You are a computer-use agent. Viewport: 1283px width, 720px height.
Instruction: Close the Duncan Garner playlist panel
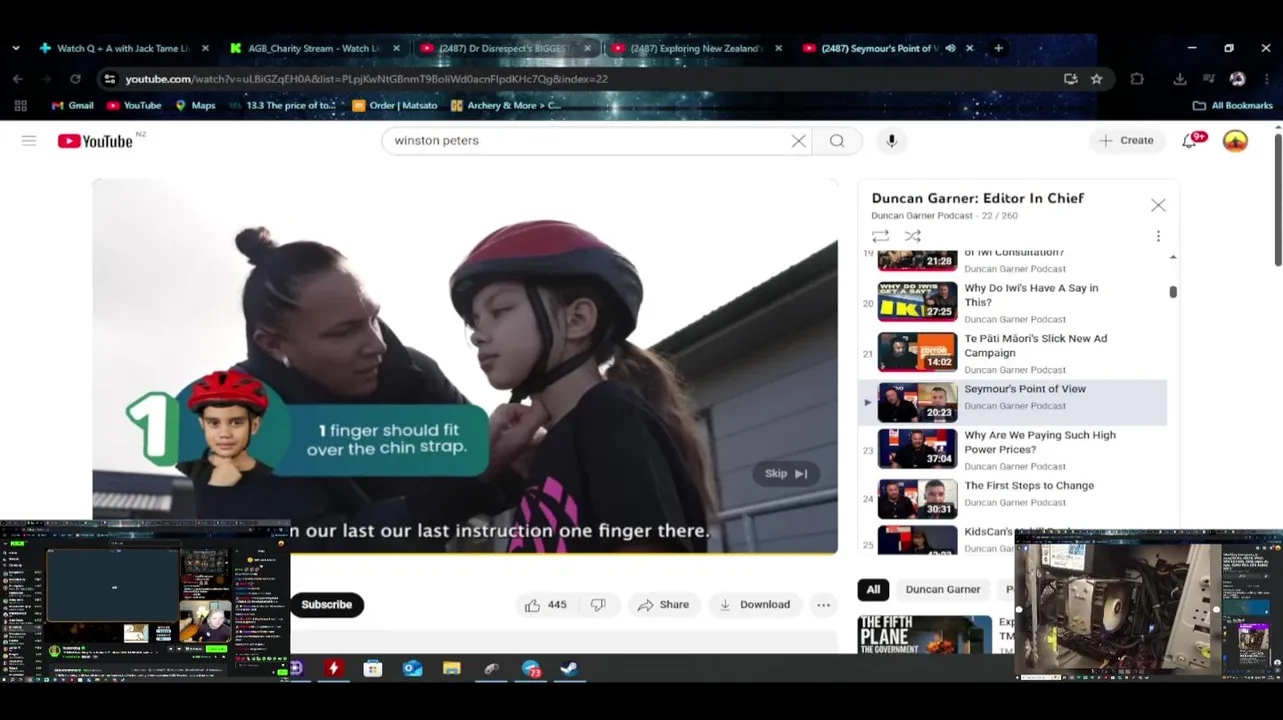point(1158,205)
